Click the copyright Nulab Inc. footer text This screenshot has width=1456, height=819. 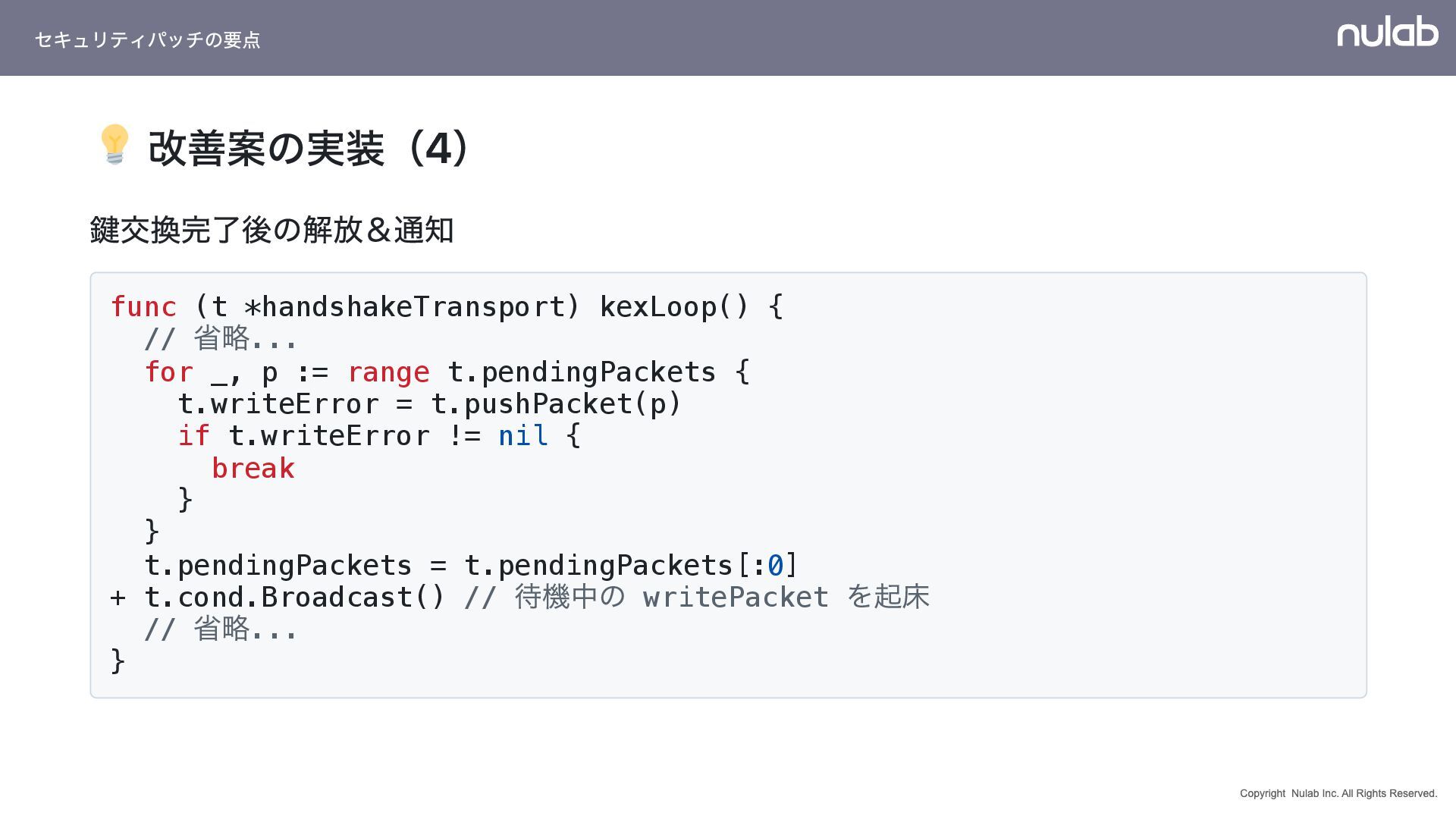coord(1338,793)
